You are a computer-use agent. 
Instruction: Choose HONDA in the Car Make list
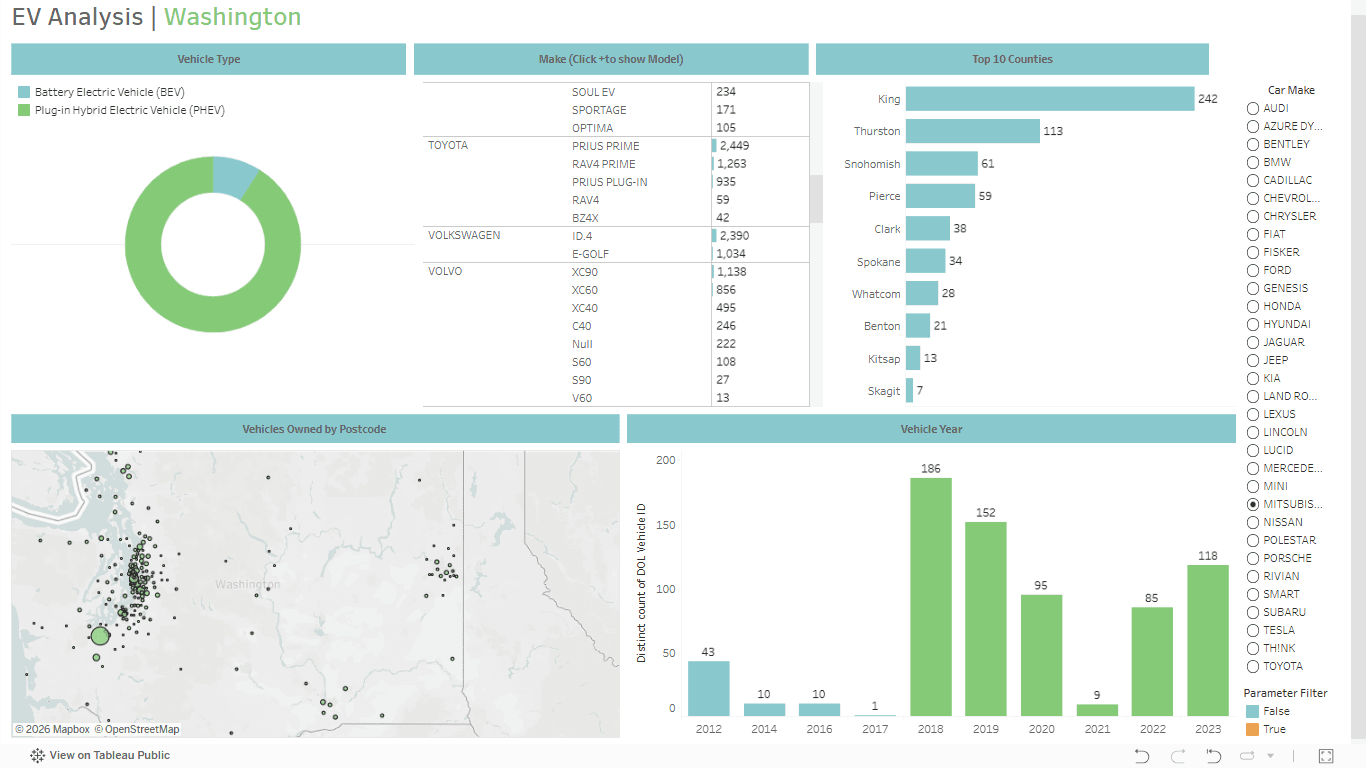point(1252,306)
